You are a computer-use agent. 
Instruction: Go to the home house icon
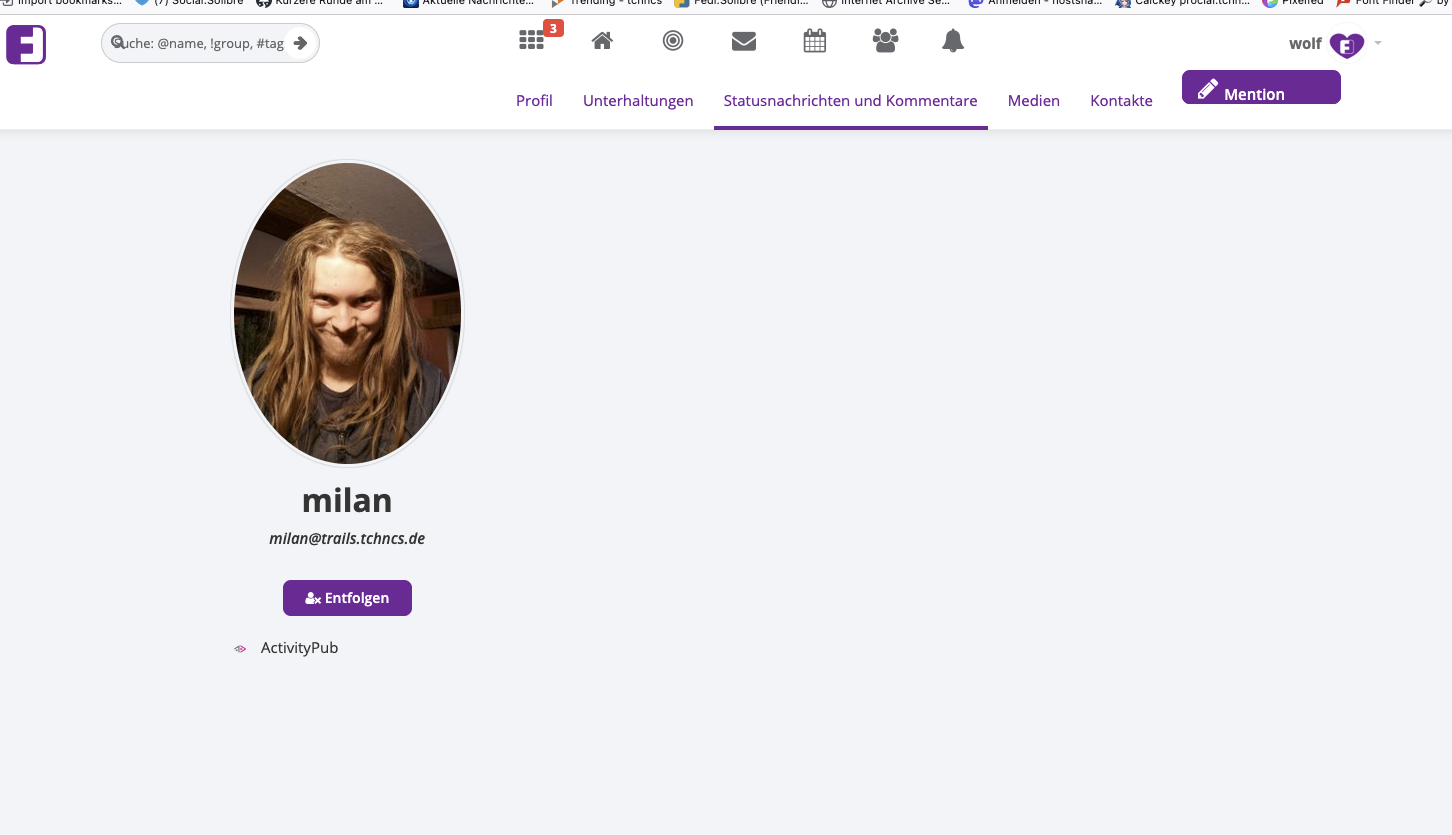[x=602, y=41]
